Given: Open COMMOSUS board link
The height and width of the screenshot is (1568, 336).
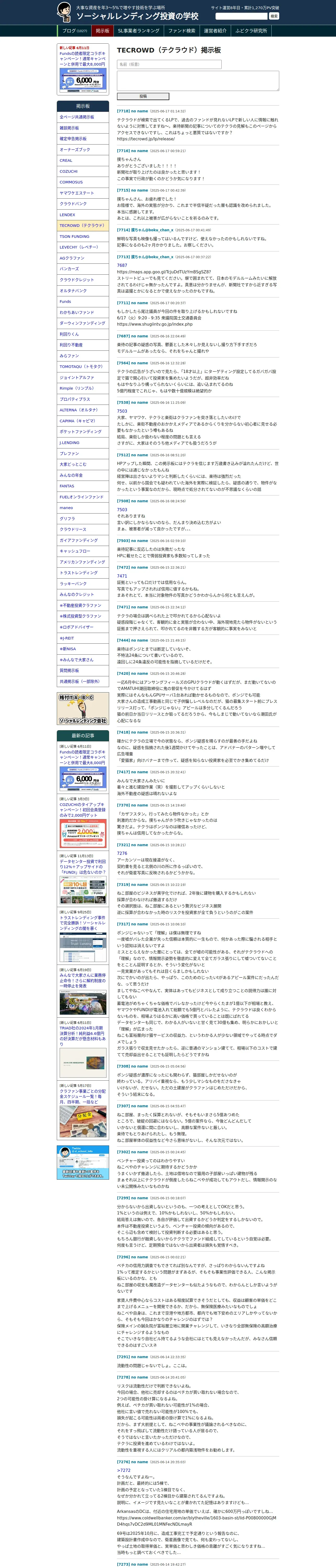Looking at the screenshot, I should pos(83,182).
